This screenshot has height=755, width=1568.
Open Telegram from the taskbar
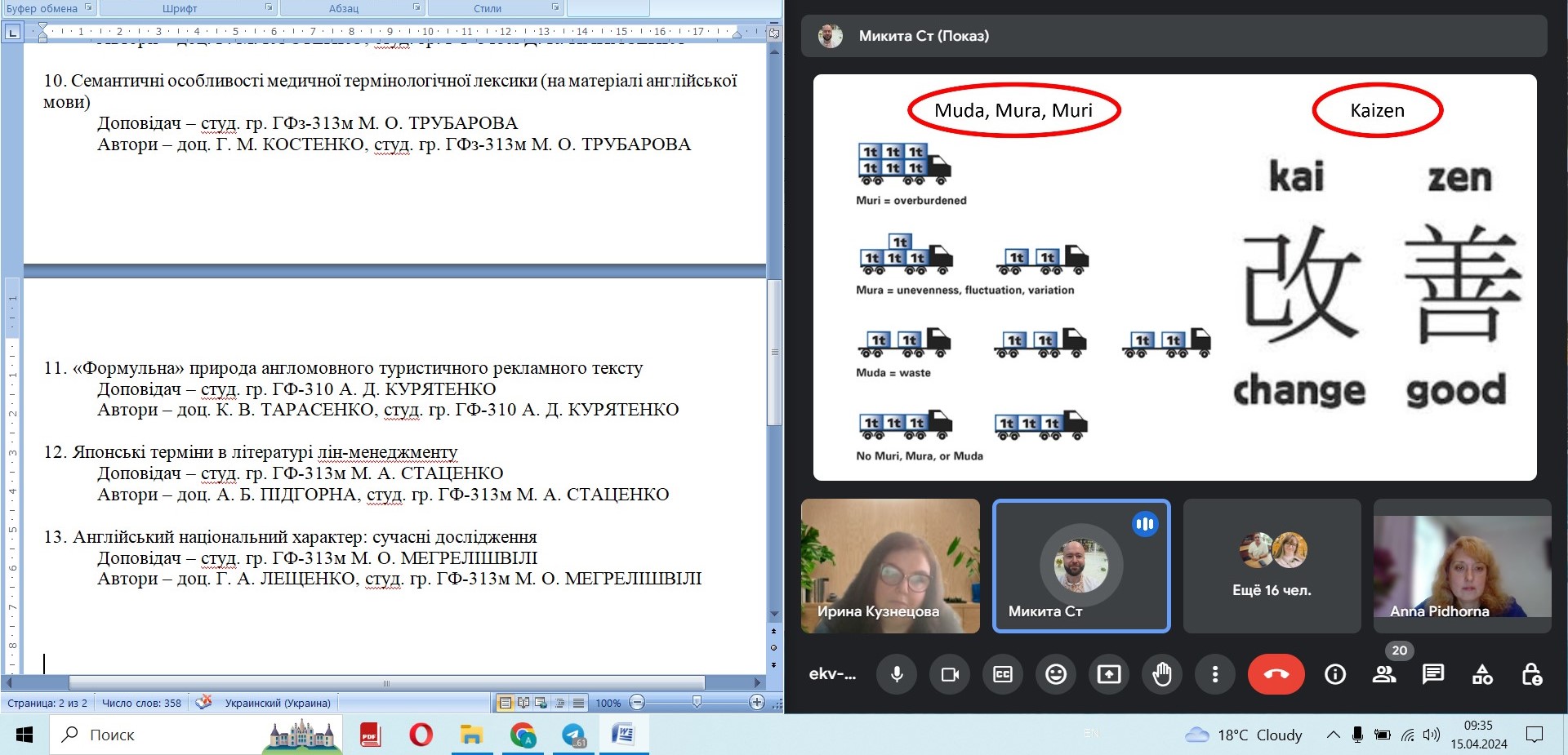574,735
